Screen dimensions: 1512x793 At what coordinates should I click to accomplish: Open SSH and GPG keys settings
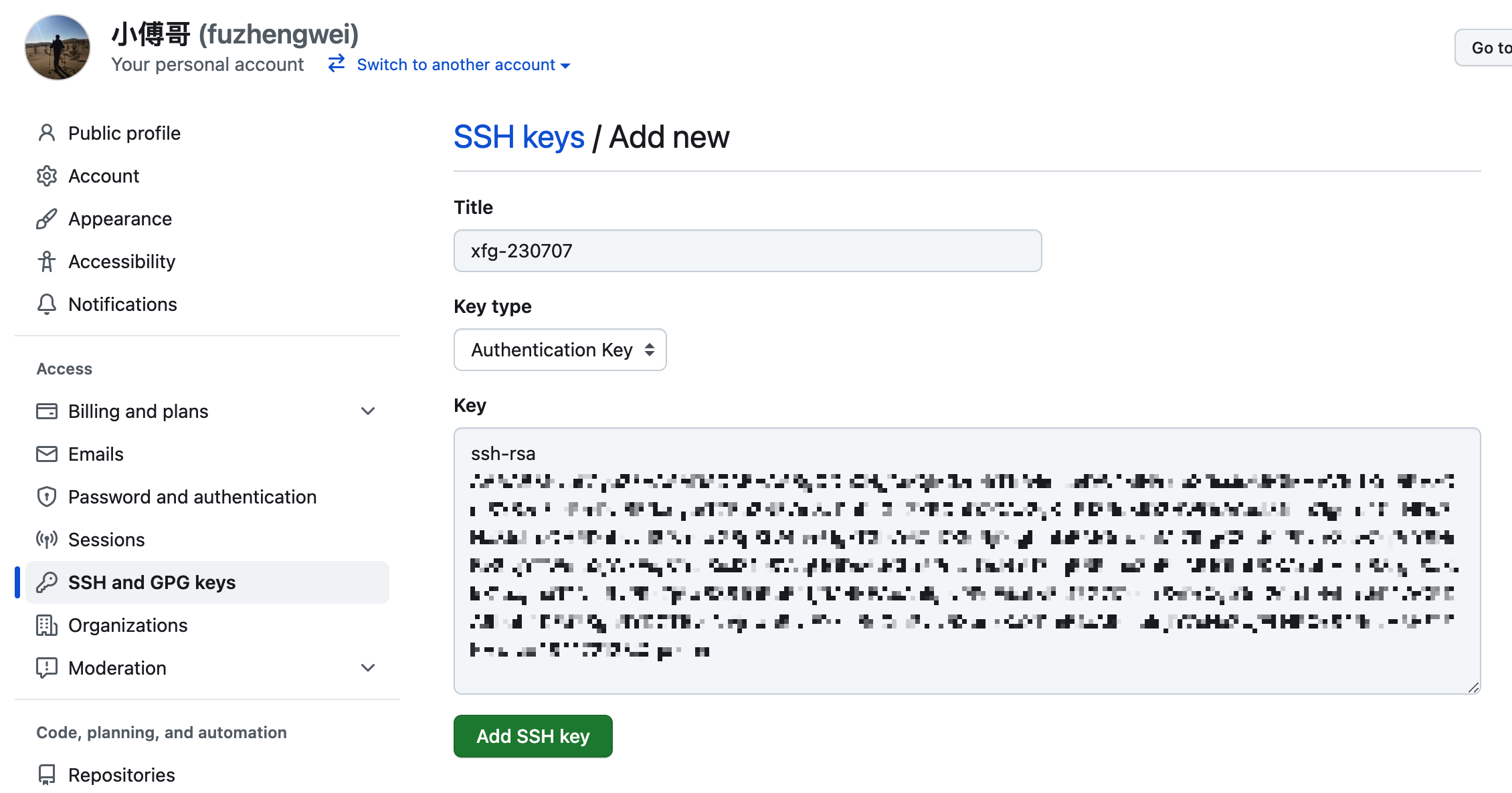[207, 582]
